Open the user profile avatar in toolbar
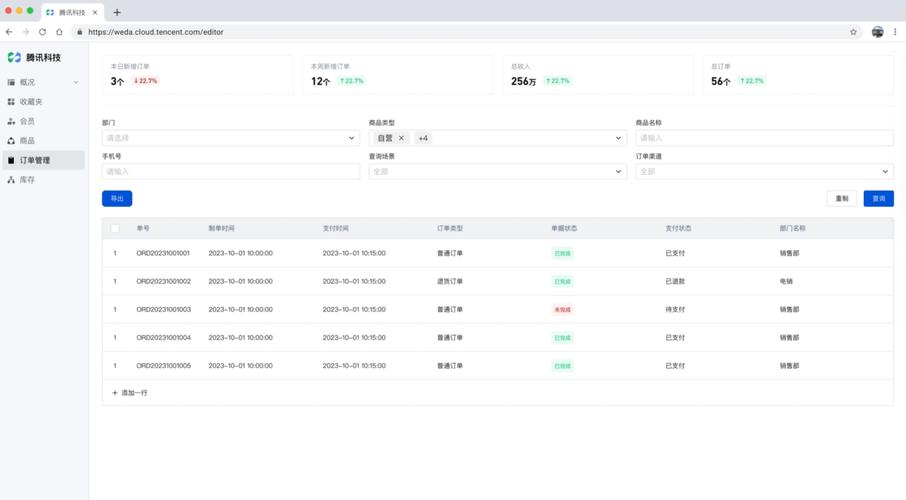 coord(877,32)
